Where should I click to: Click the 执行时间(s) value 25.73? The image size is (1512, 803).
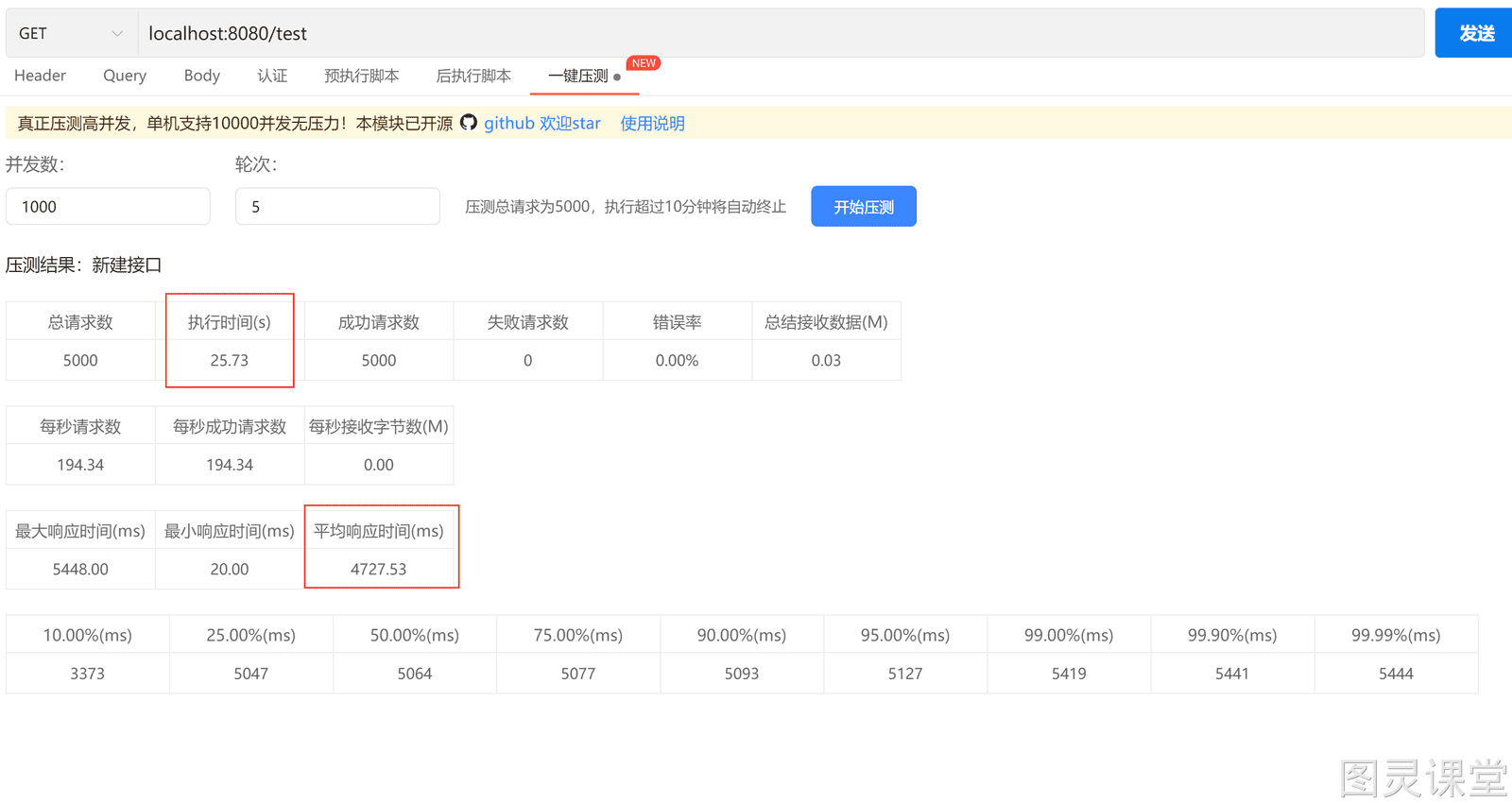pos(230,360)
